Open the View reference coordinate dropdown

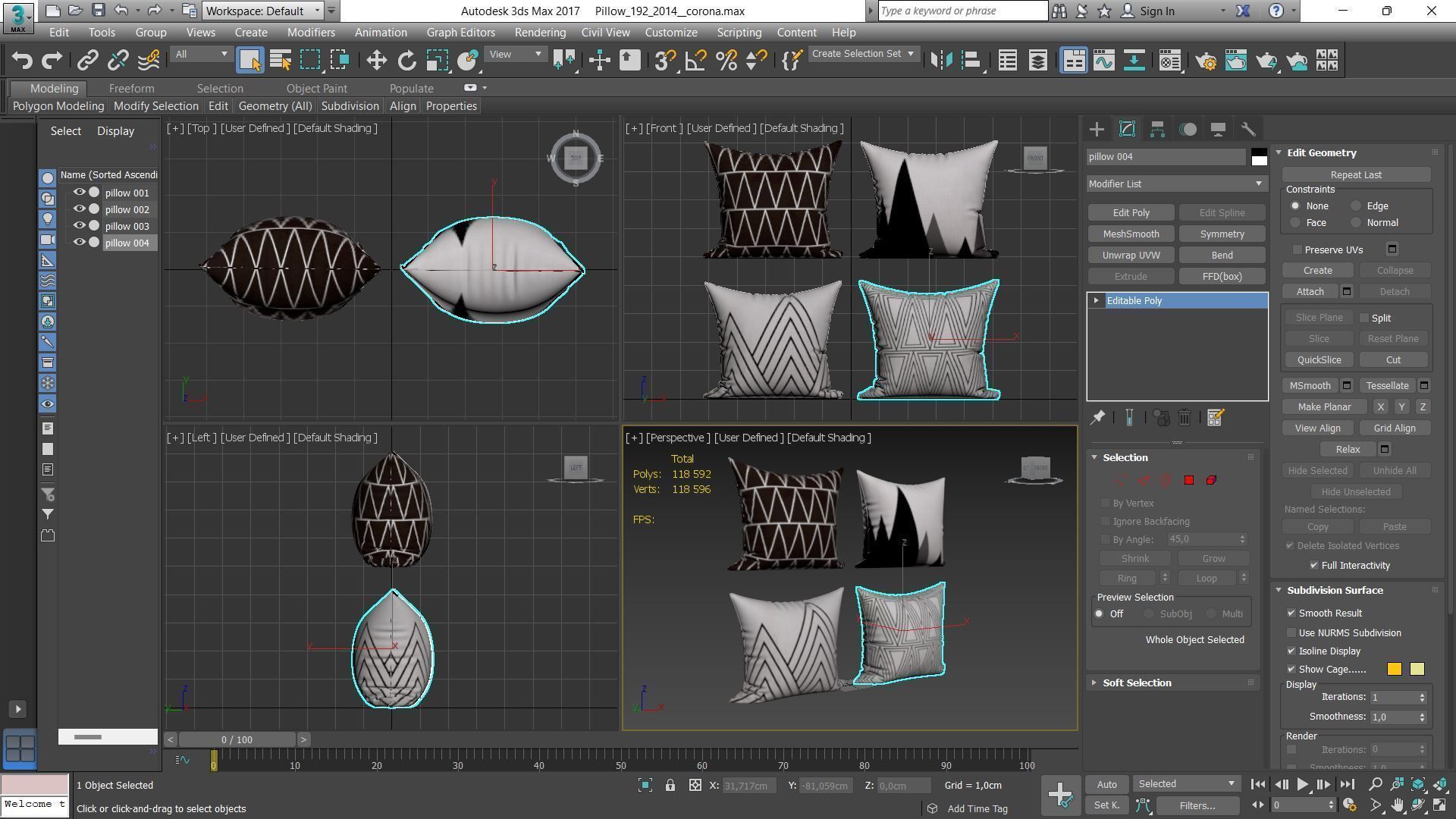click(515, 54)
